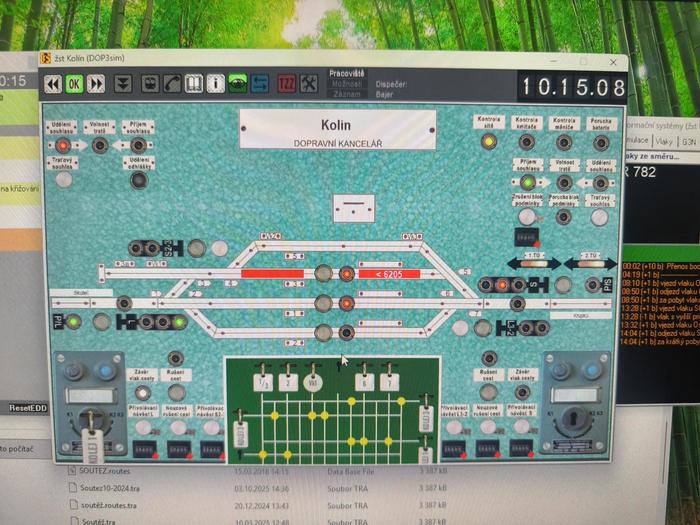The image size is (700, 525).
Task: Select the Možnosti menu item
Action: pos(345,84)
